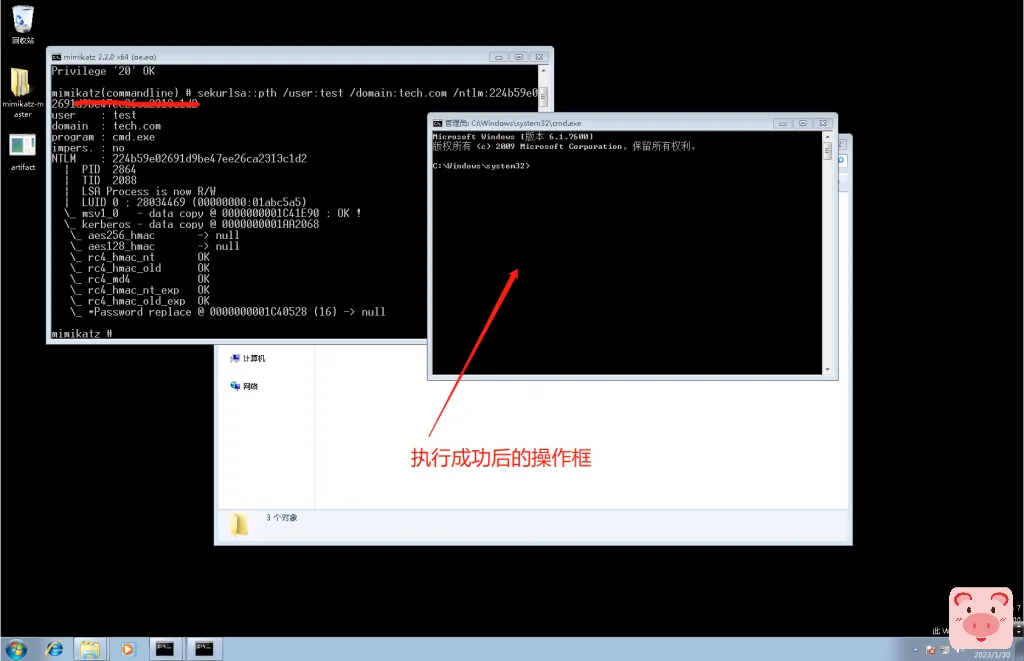Show hidden system tray icons arrow
The height and width of the screenshot is (661, 1024).
tap(915, 650)
